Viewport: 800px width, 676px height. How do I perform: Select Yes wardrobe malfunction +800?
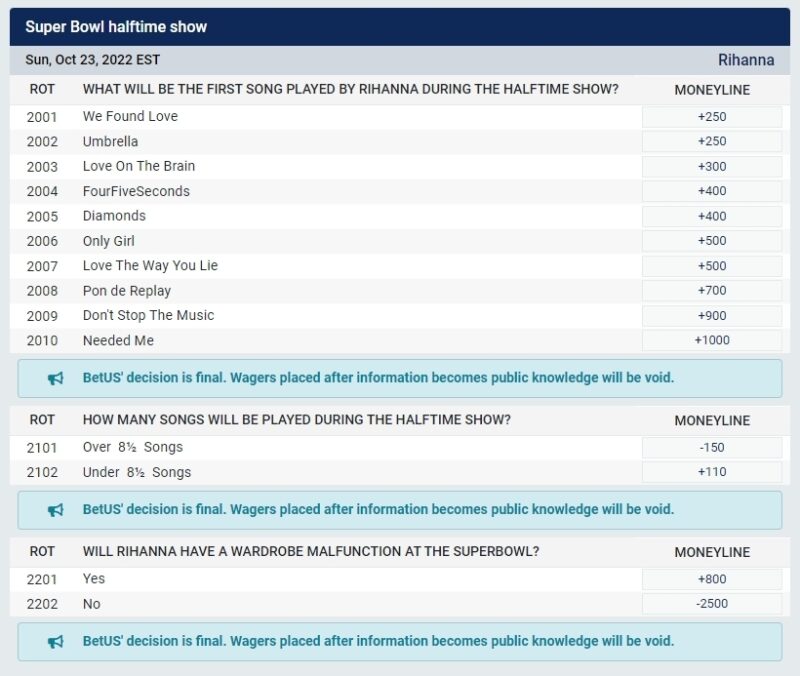(x=712, y=579)
